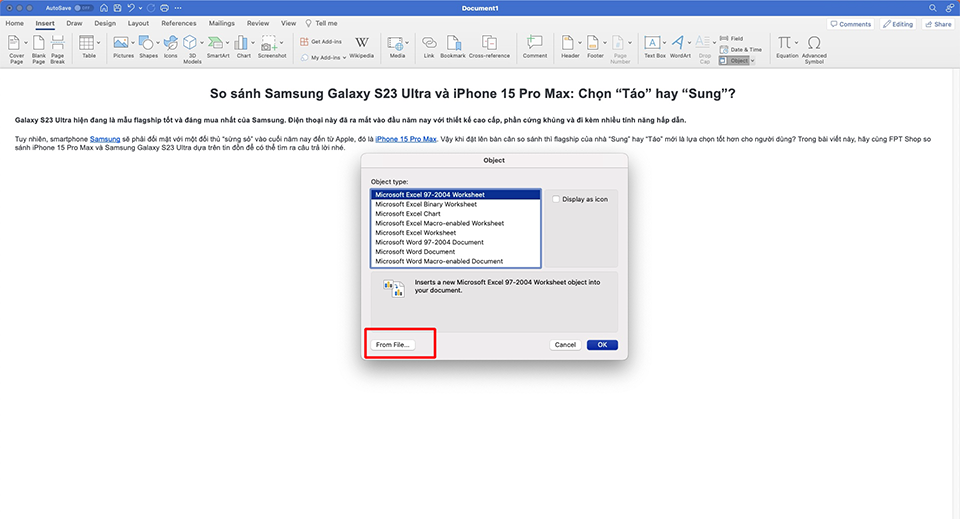Viewport: 960px width, 519px height.
Task: Open Advanced Symbol
Action: (x=814, y=49)
